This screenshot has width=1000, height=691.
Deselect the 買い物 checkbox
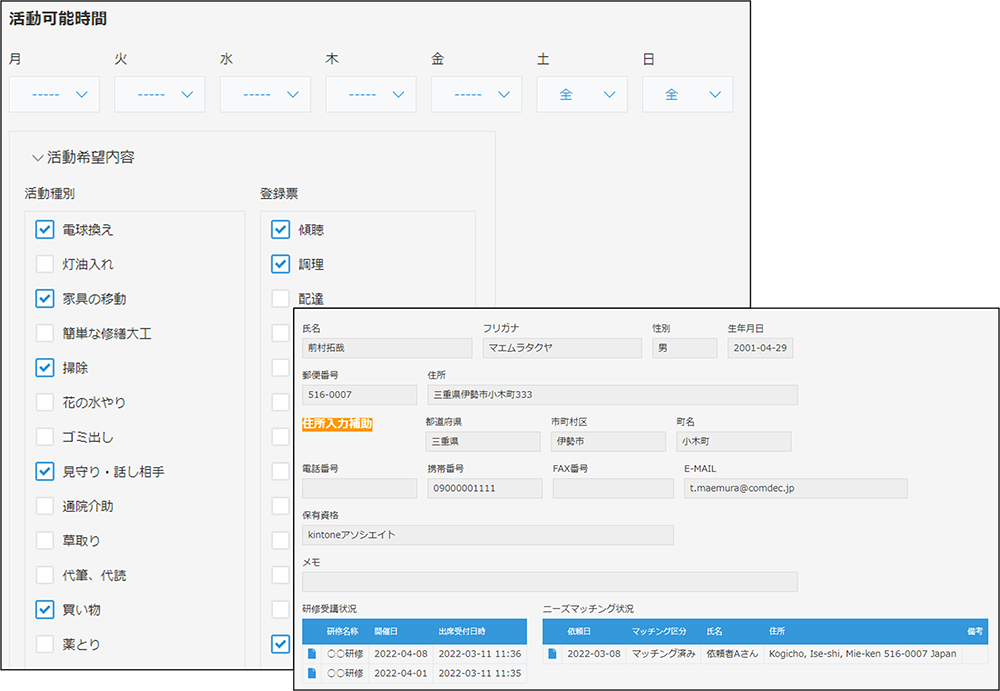(44, 609)
